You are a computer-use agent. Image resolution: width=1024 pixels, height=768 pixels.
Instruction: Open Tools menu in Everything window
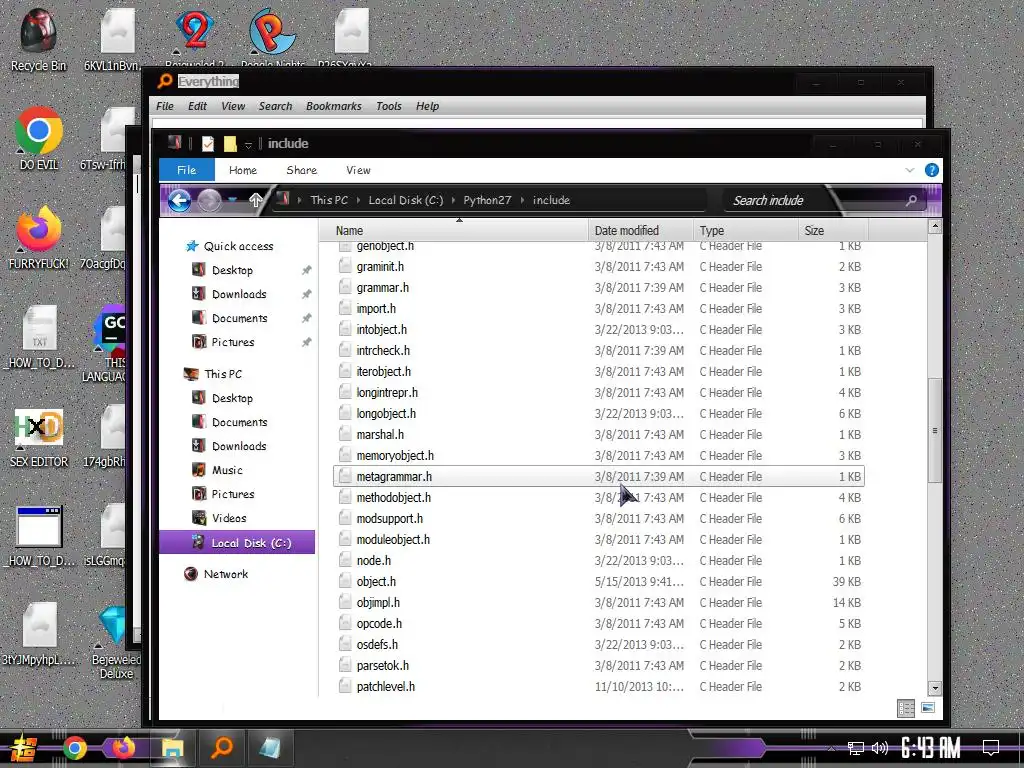click(x=389, y=106)
